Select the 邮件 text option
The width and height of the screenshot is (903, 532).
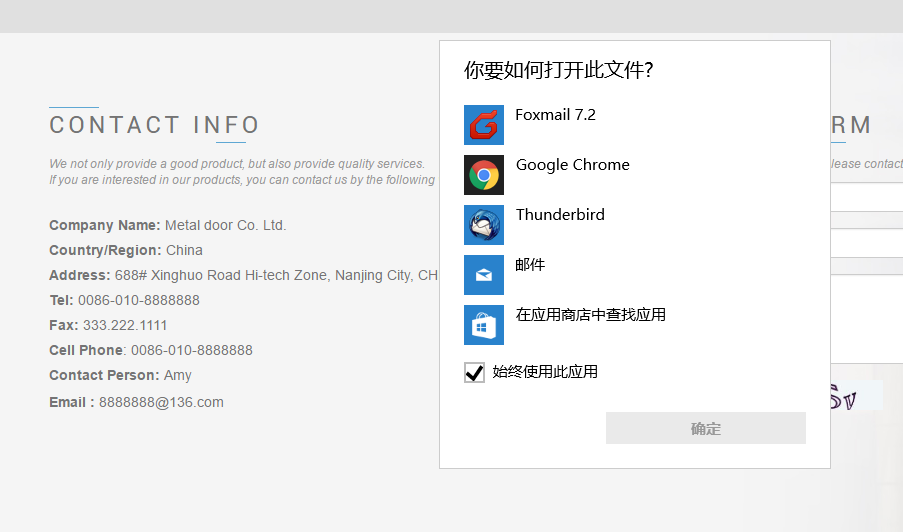point(530,265)
